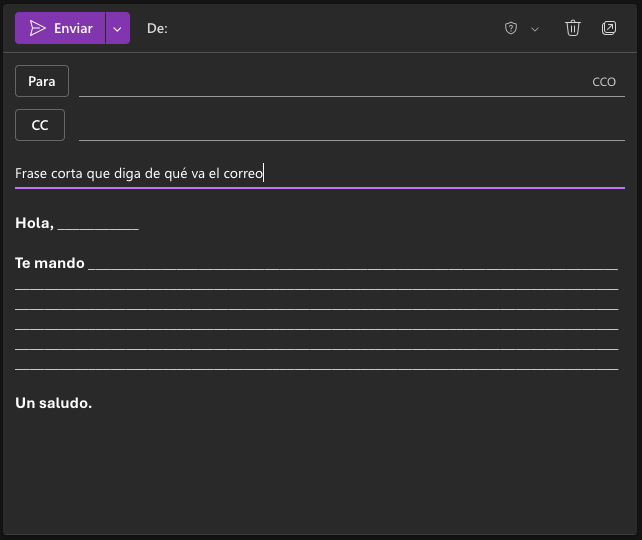The height and width of the screenshot is (540, 642).
Task: Pop out message into new window
Action: [609, 28]
